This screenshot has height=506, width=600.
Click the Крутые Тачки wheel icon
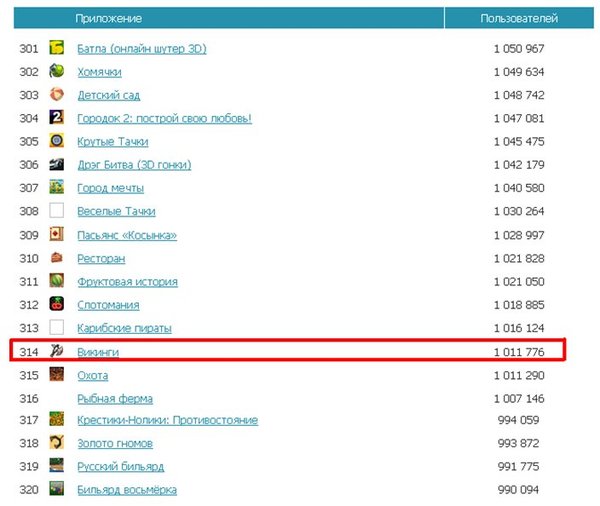pos(57,140)
